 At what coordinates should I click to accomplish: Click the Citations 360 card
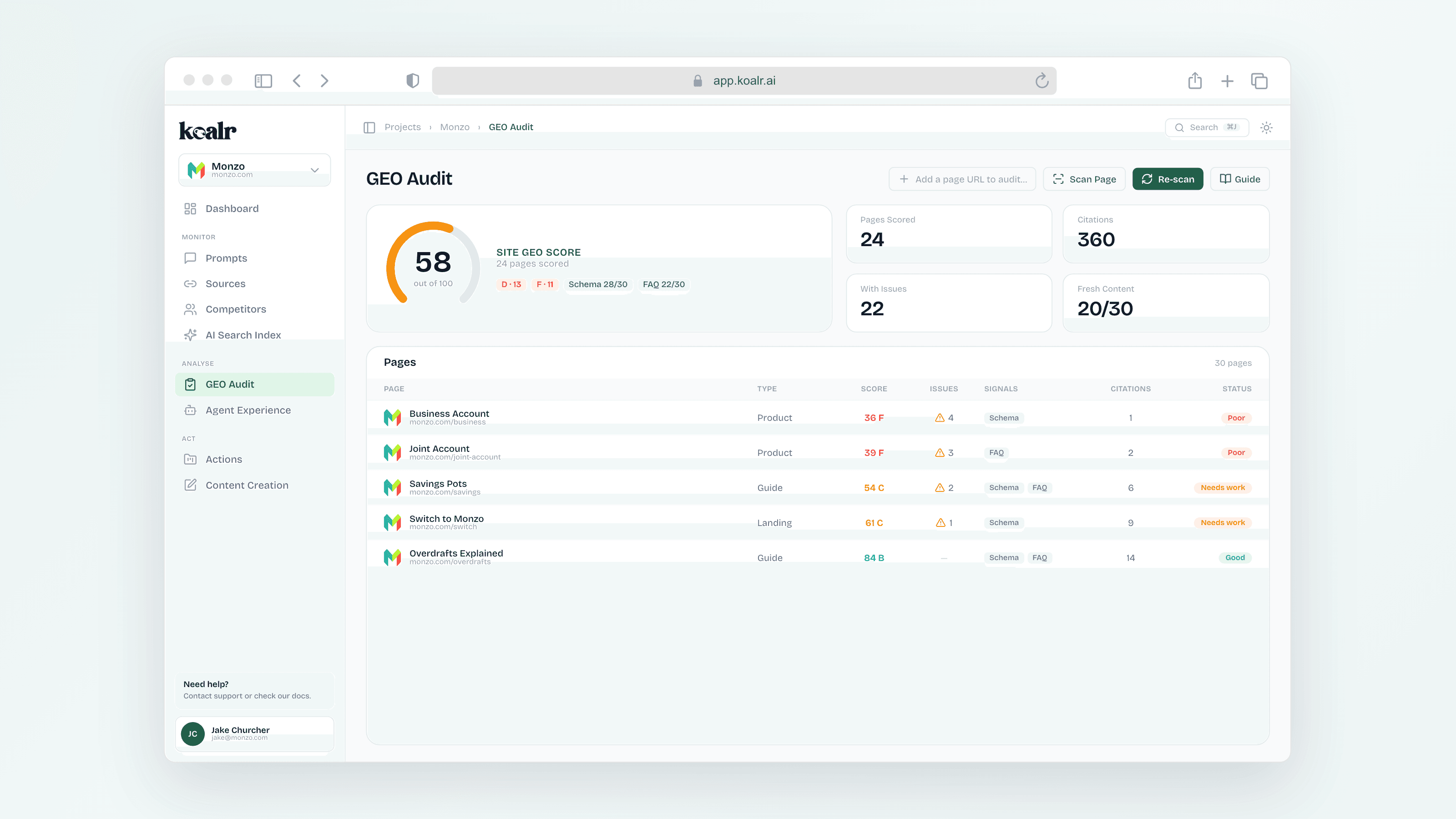pos(1166,234)
